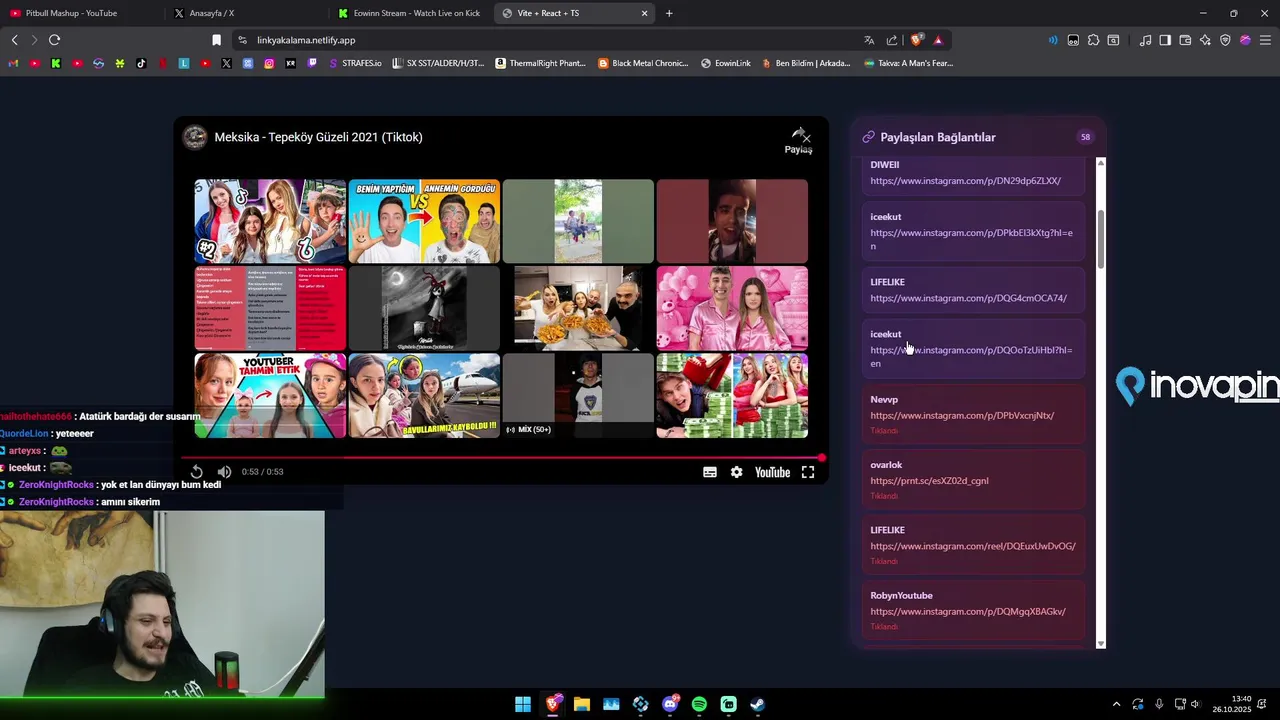
Task: Open Leo AI sparkle icon
Action: (x=1205, y=40)
